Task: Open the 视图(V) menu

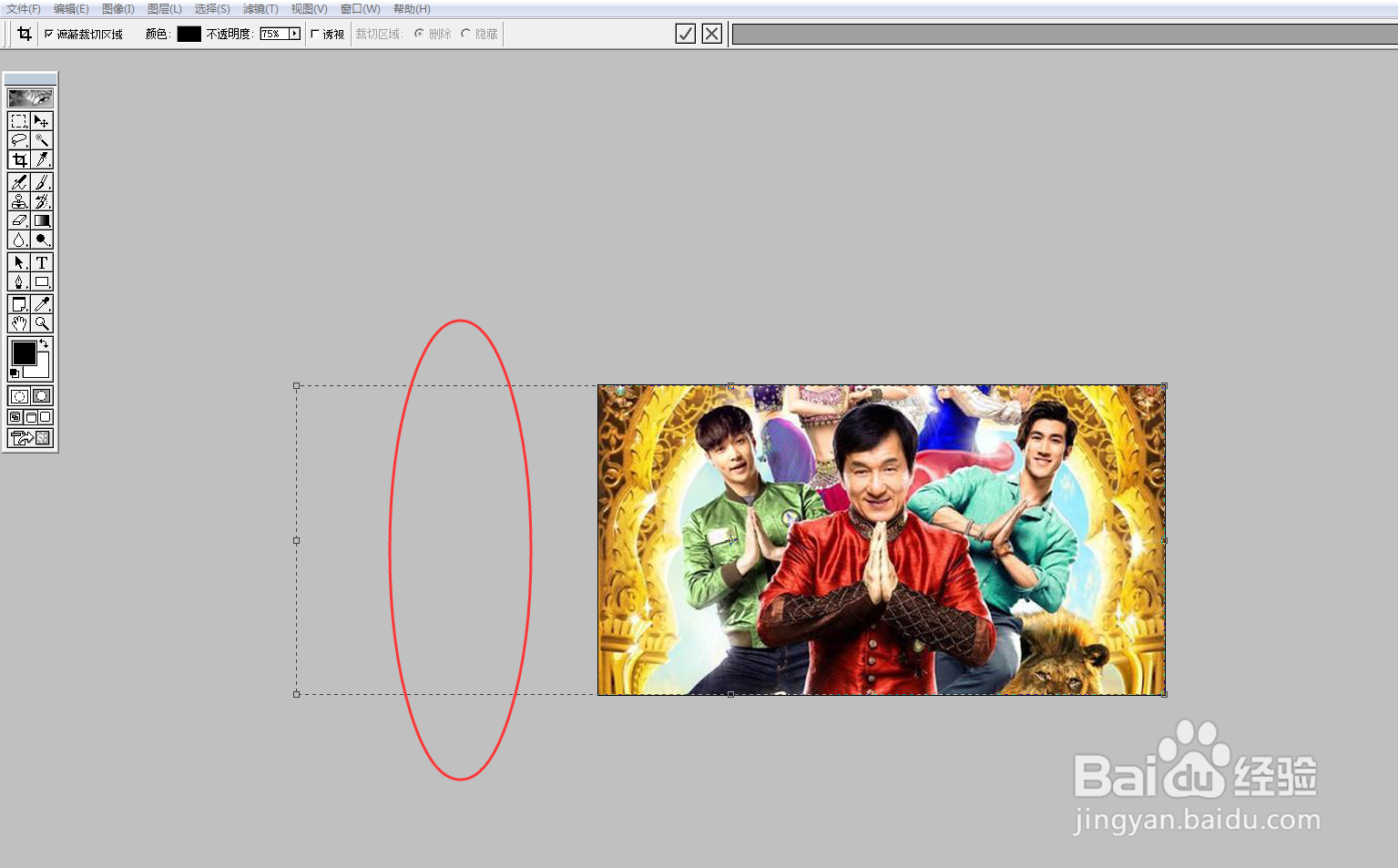Action: [309, 9]
